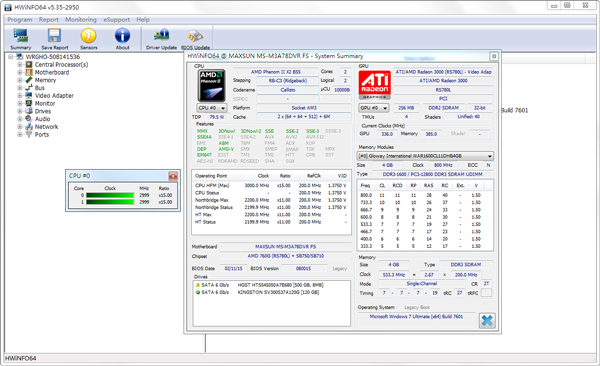Click the core 0 clock bar
This screenshot has height=366, width=600.
pos(110,195)
